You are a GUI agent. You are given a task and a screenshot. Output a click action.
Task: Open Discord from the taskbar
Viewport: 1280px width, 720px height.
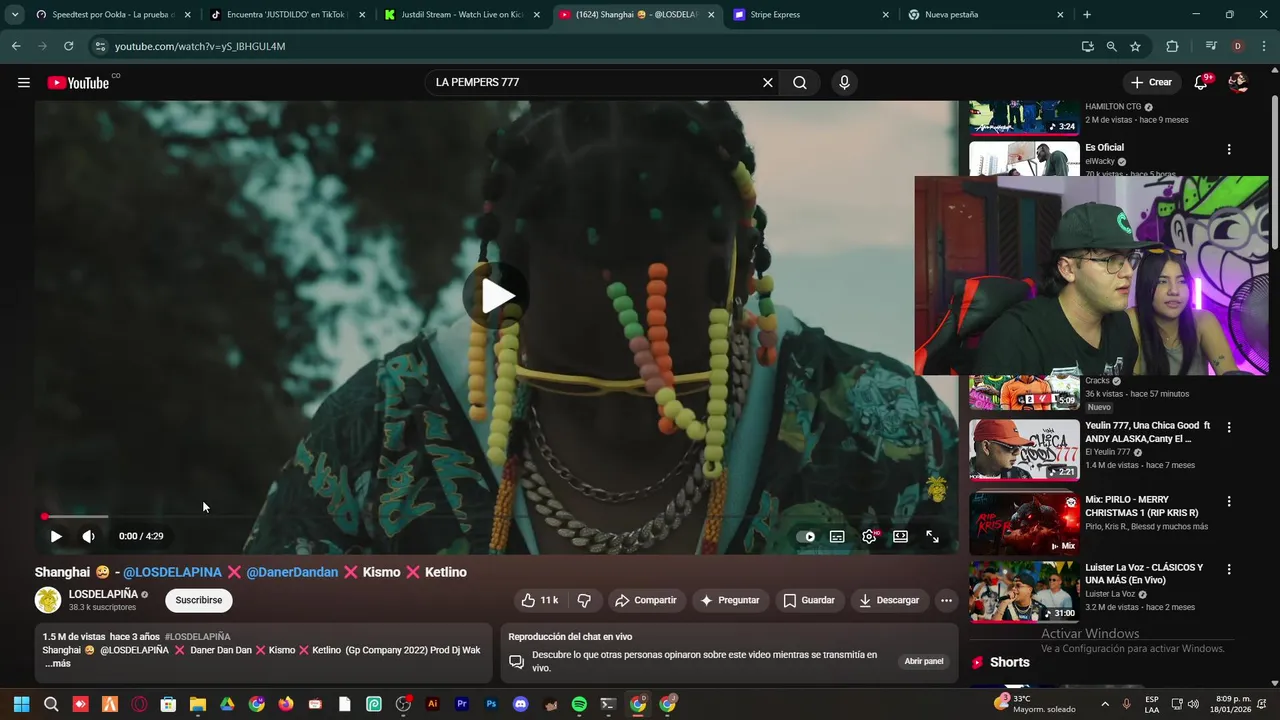pyautogui.click(x=520, y=704)
